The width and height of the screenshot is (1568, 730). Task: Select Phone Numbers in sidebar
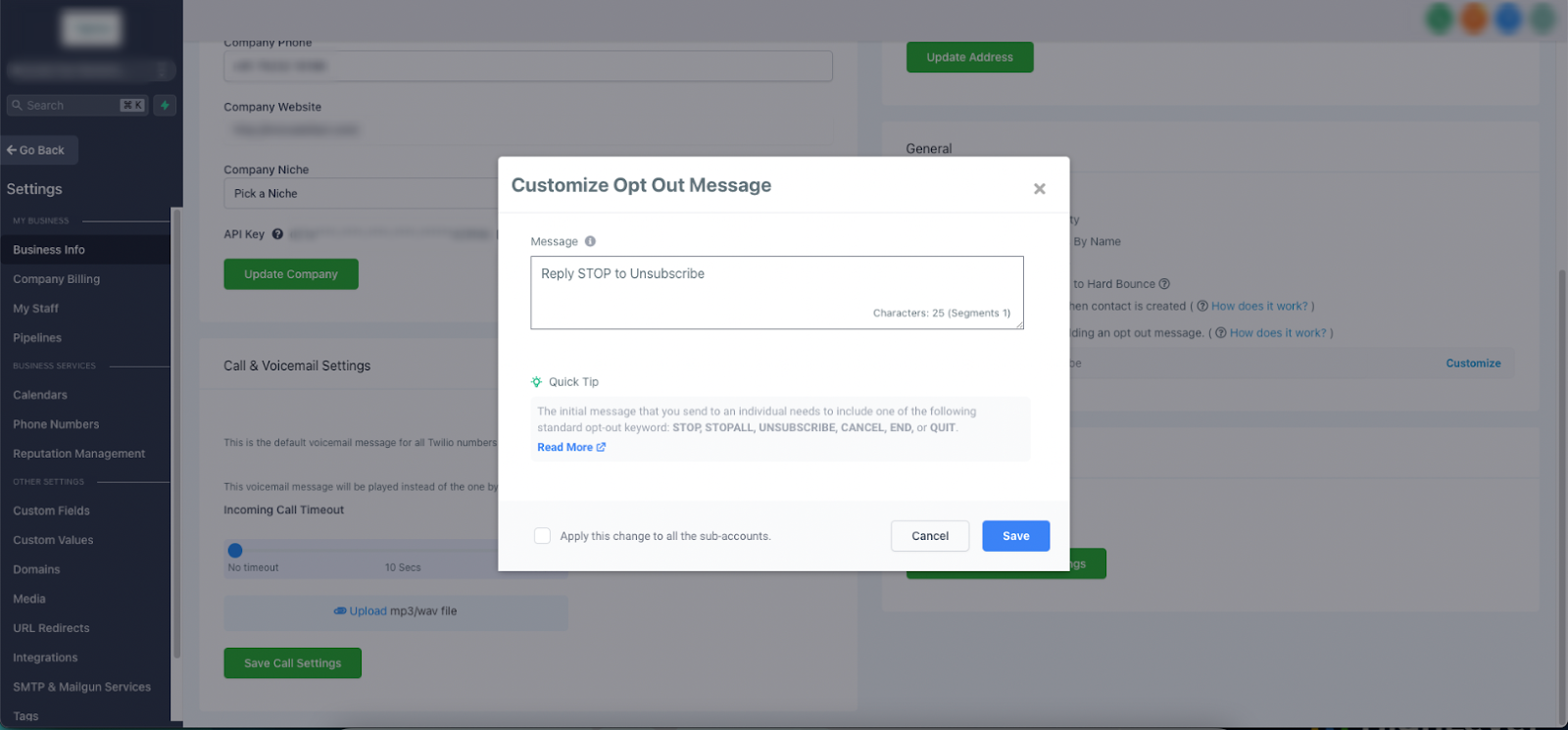tap(56, 424)
